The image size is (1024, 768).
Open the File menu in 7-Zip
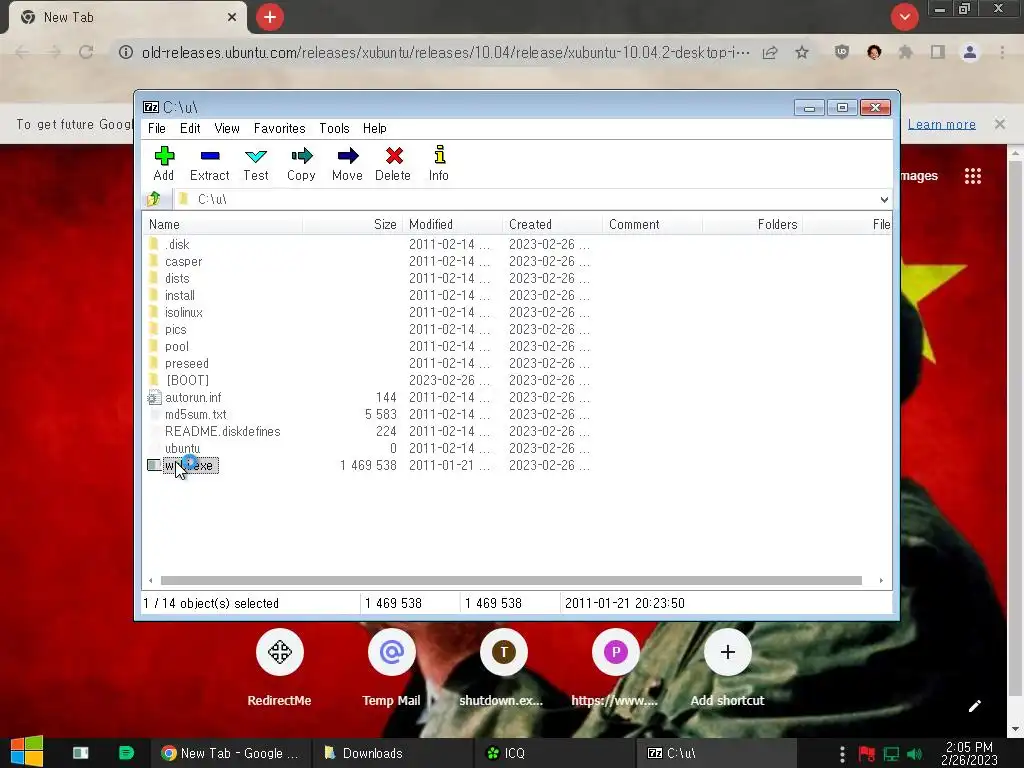pos(157,129)
